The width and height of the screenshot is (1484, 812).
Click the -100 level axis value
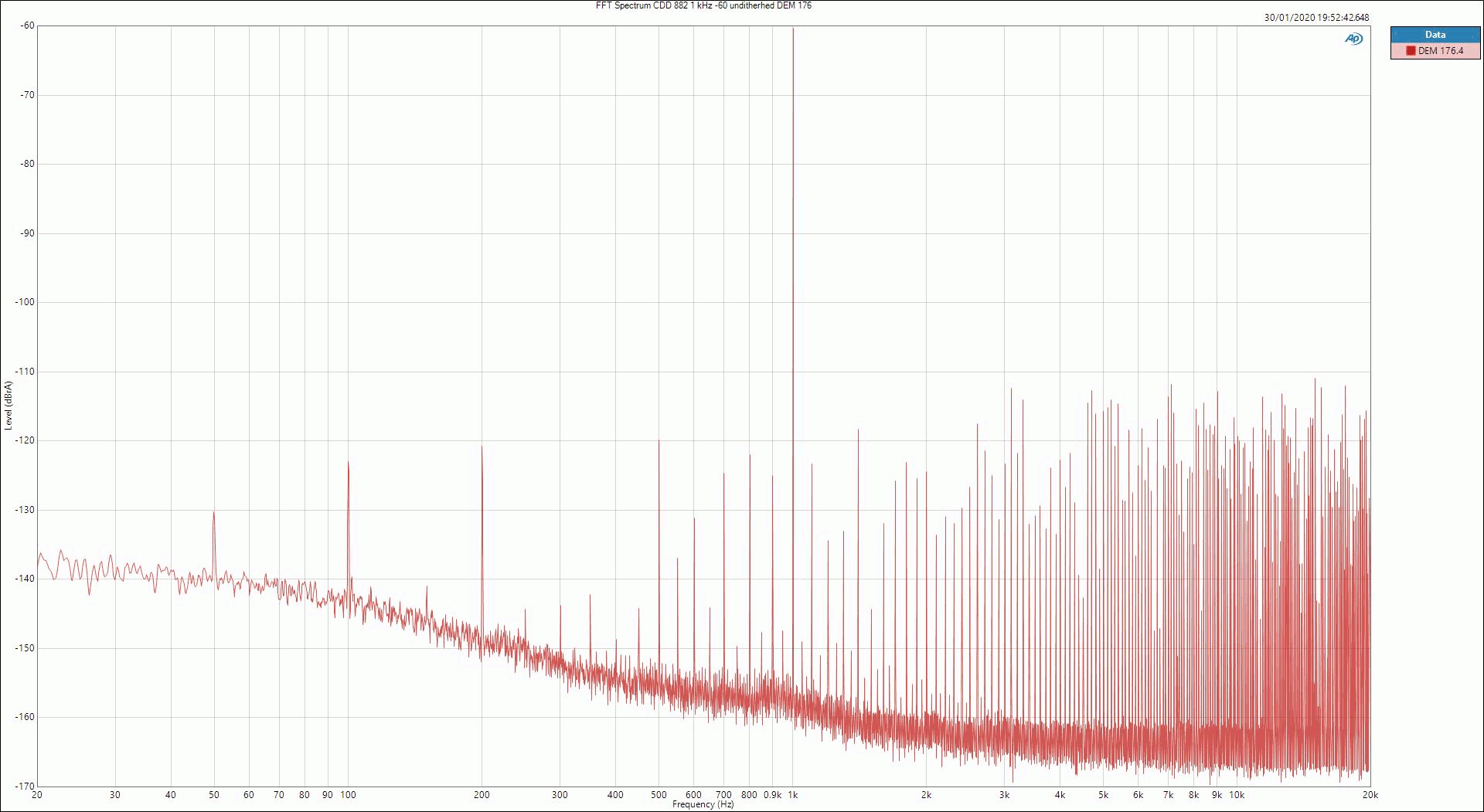point(25,302)
